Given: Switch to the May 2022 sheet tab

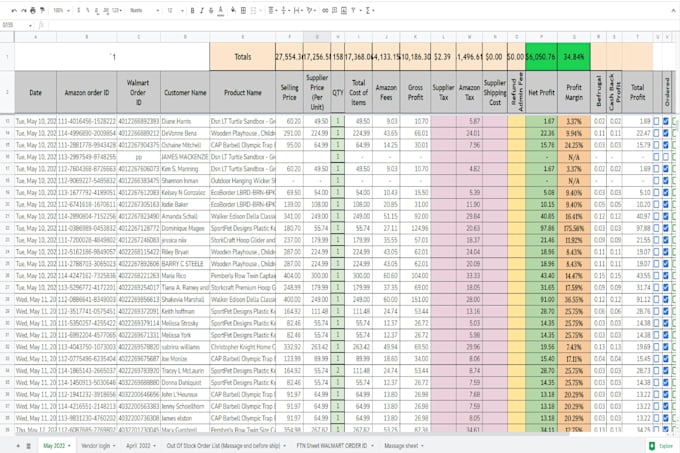Looking at the screenshot, I should (56, 446).
